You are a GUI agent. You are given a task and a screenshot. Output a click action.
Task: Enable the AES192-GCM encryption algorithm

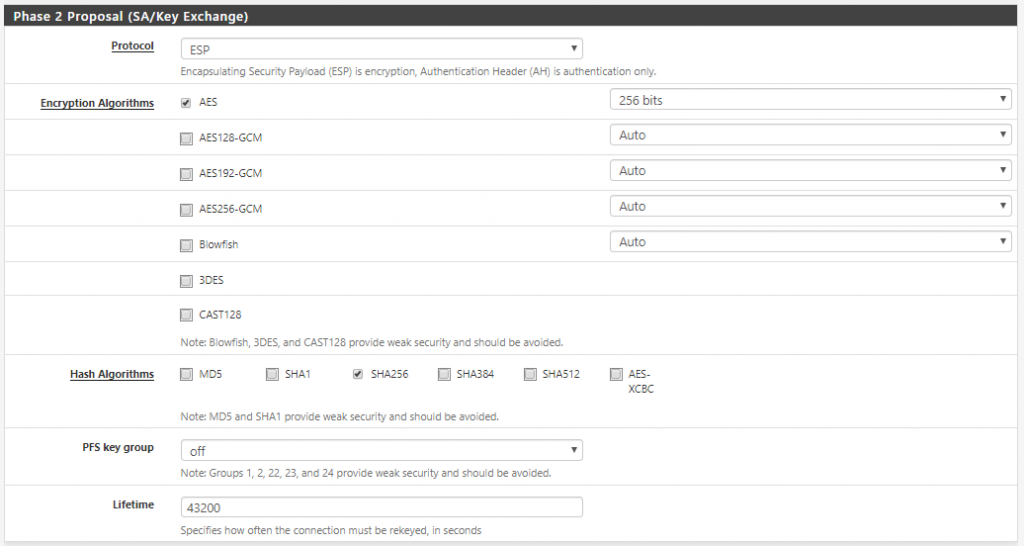[186, 174]
